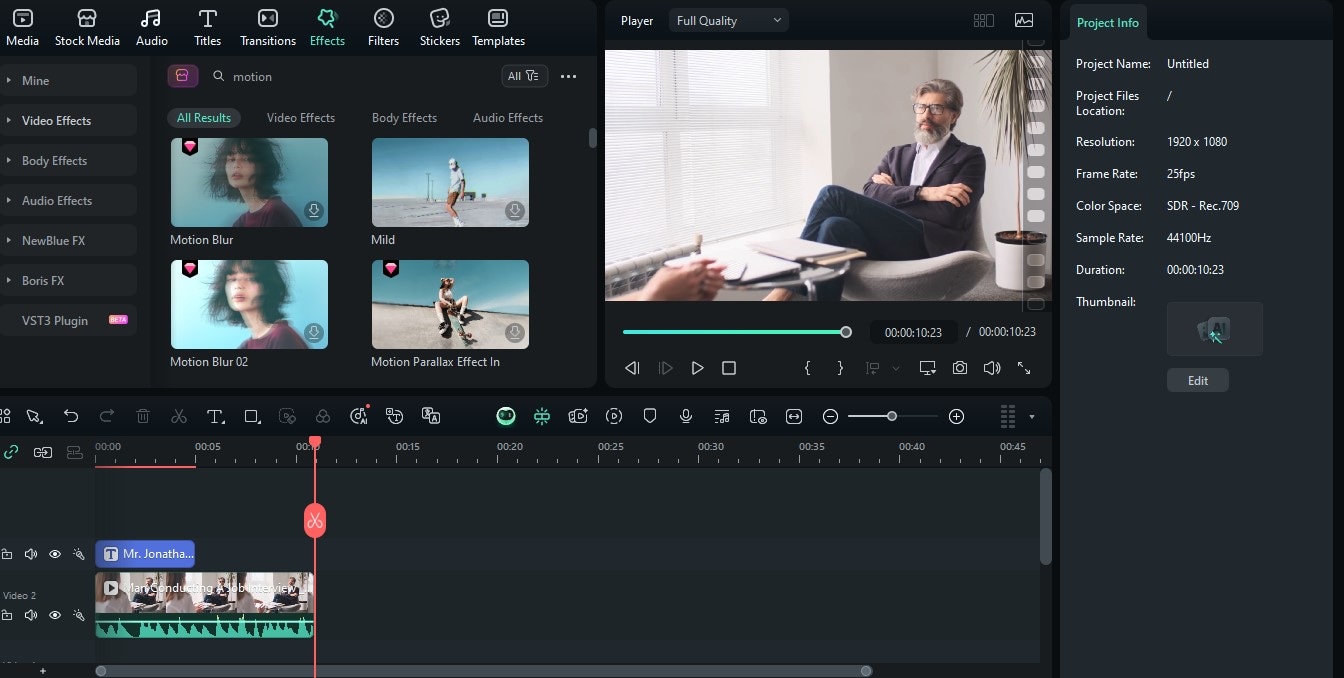Open the Templates tab

498,27
